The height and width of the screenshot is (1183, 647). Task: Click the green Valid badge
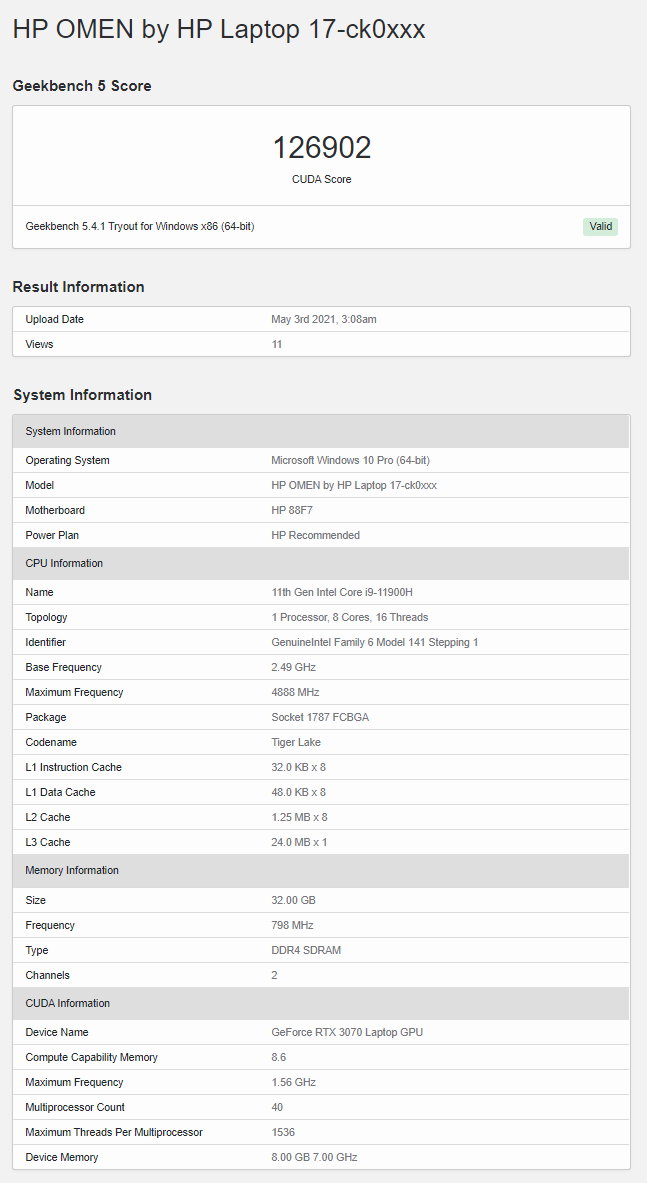point(600,226)
